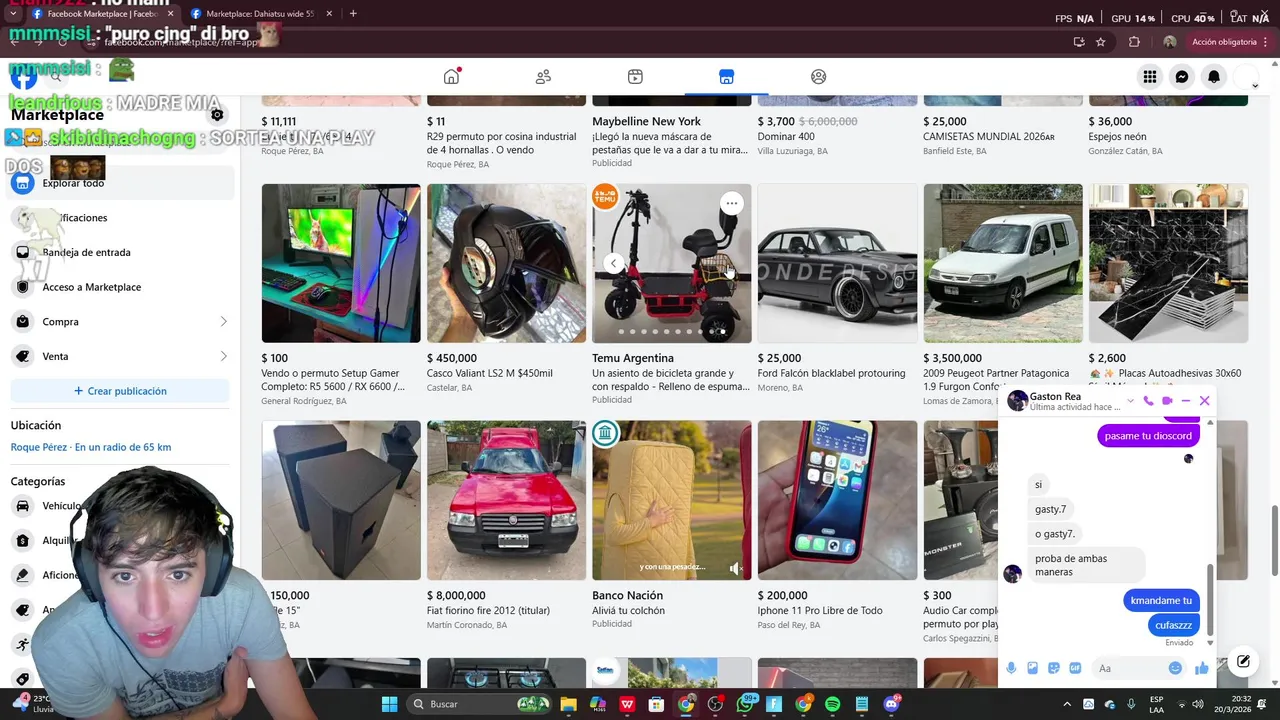Minimize the Gaston Rea chat window
Image resolution: width=1280 pixels, height=720 pixels.
(1186, 401)
